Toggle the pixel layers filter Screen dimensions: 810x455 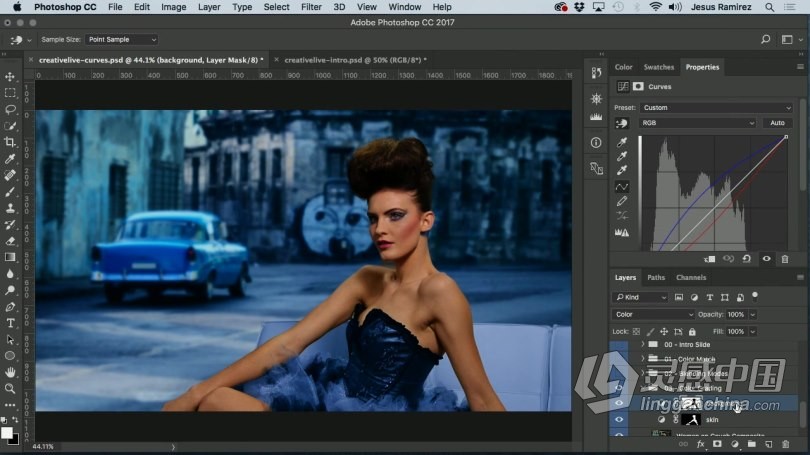679,297
